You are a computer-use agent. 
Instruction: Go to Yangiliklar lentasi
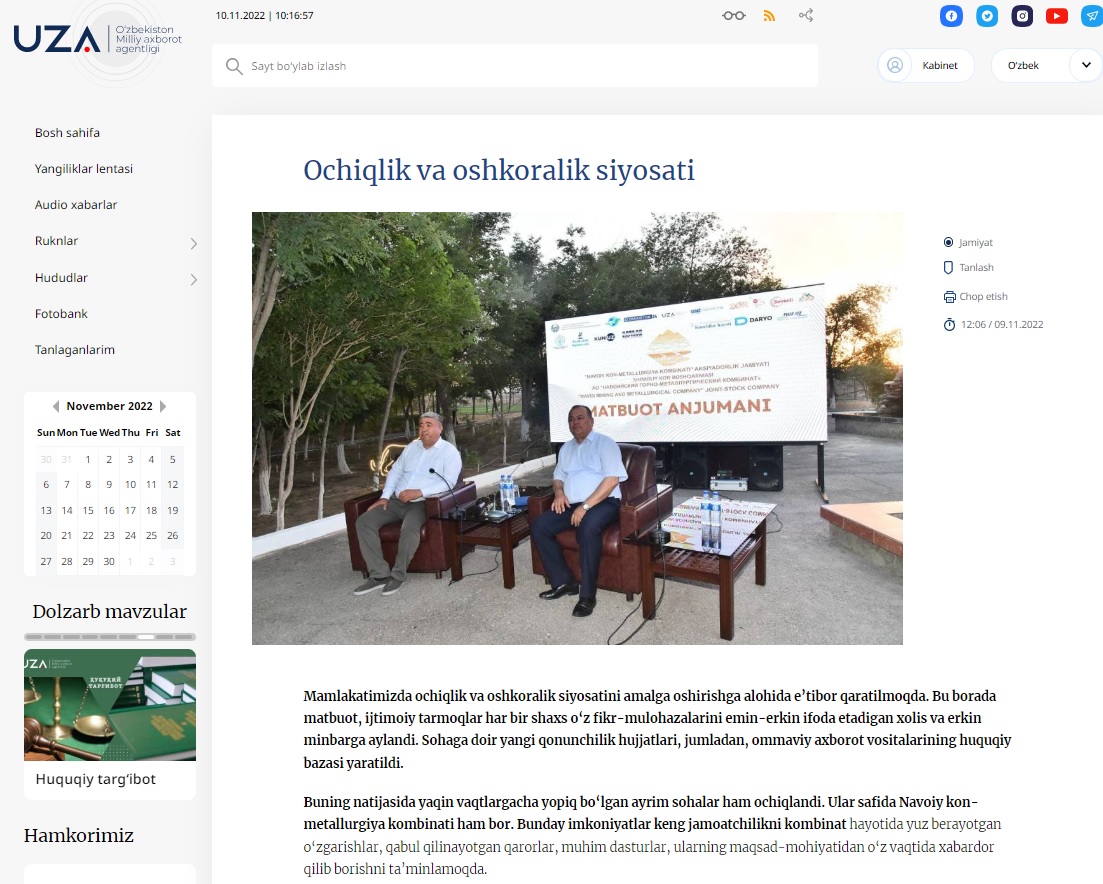tap(84, 169)
